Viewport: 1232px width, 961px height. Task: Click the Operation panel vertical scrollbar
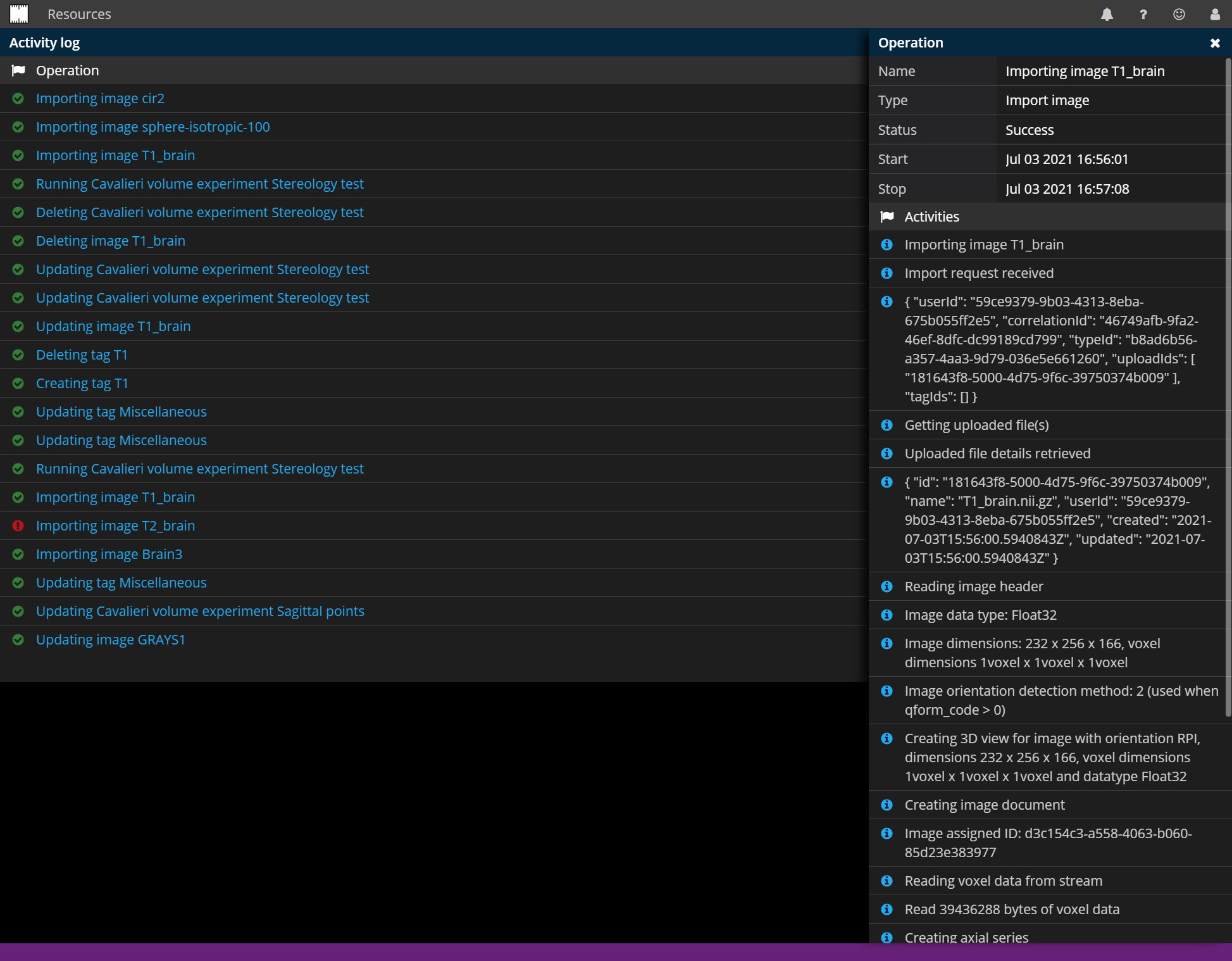1228,387
